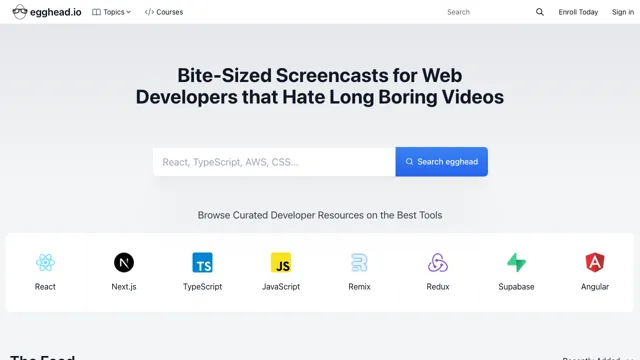Image resolution: width=640 pixels, height=360 pixels.
Task: Select the red Angular shield icon
Action: coord(595,262)
